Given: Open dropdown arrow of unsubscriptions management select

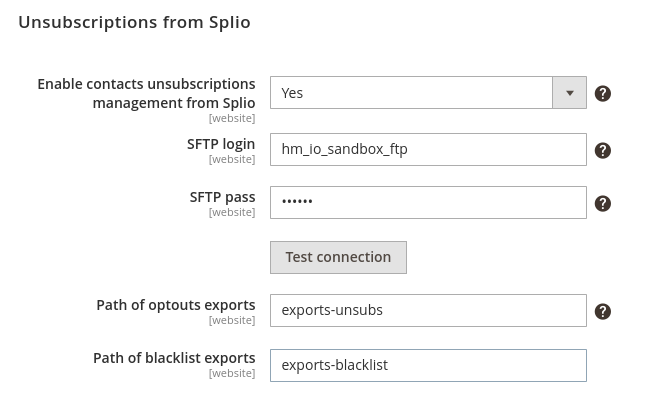Looking at the screenshot, I should [569, 93].
